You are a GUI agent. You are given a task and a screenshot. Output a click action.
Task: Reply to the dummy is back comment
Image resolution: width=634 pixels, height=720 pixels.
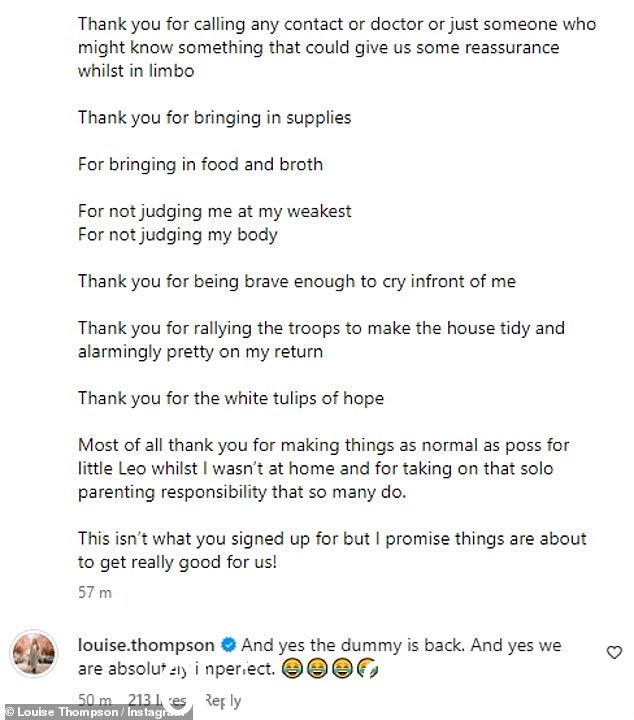pyautogui.click(x=223, y=700)
